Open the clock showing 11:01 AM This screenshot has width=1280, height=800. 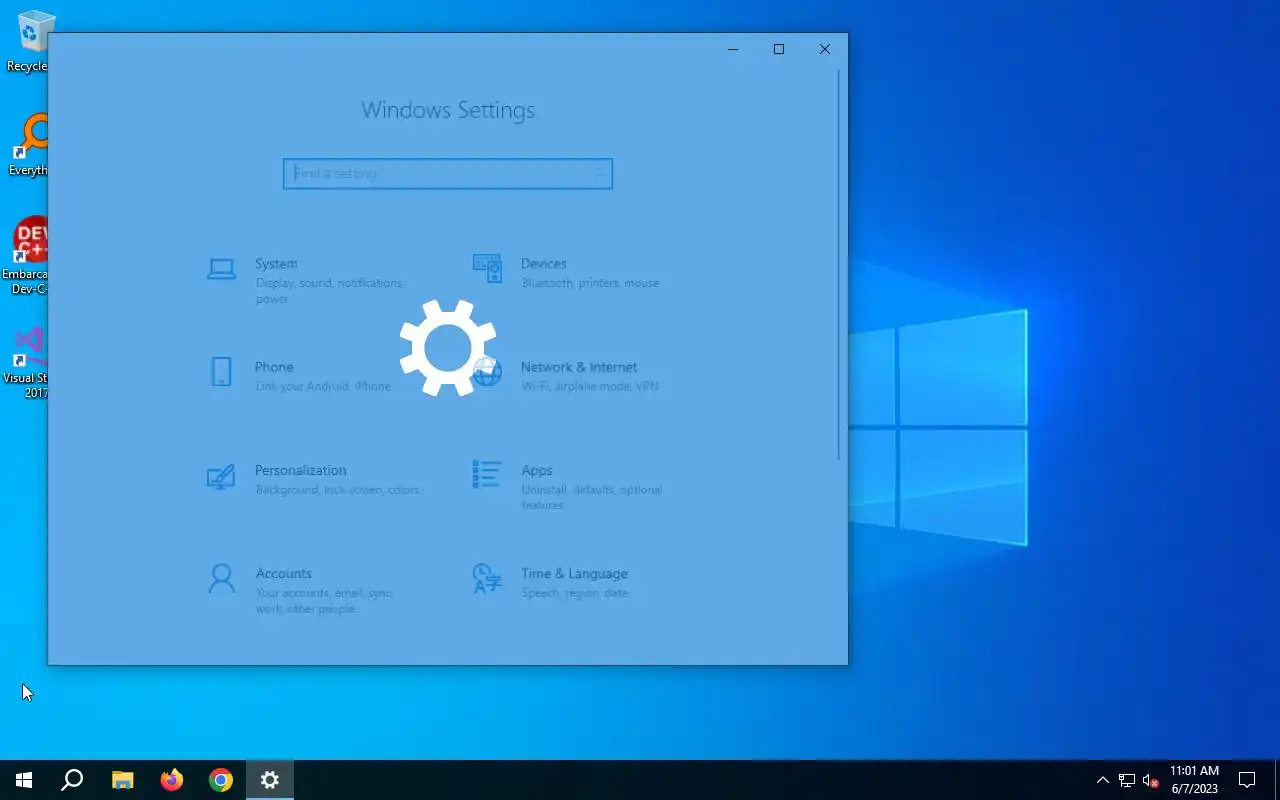[x=1195, y=780]
